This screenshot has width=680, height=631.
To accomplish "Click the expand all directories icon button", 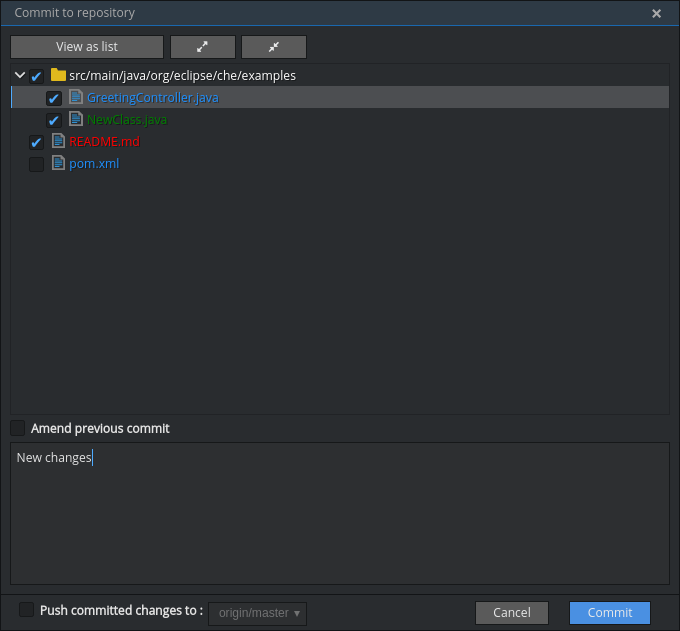I will click(x=203, y=47).
